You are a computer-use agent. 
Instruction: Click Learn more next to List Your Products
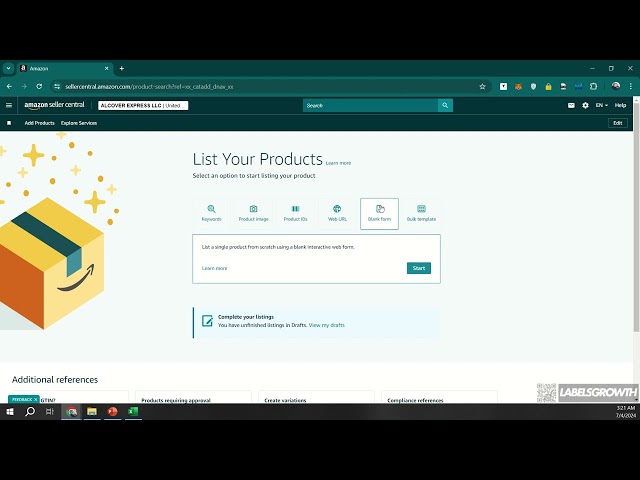tap(338, 163)
